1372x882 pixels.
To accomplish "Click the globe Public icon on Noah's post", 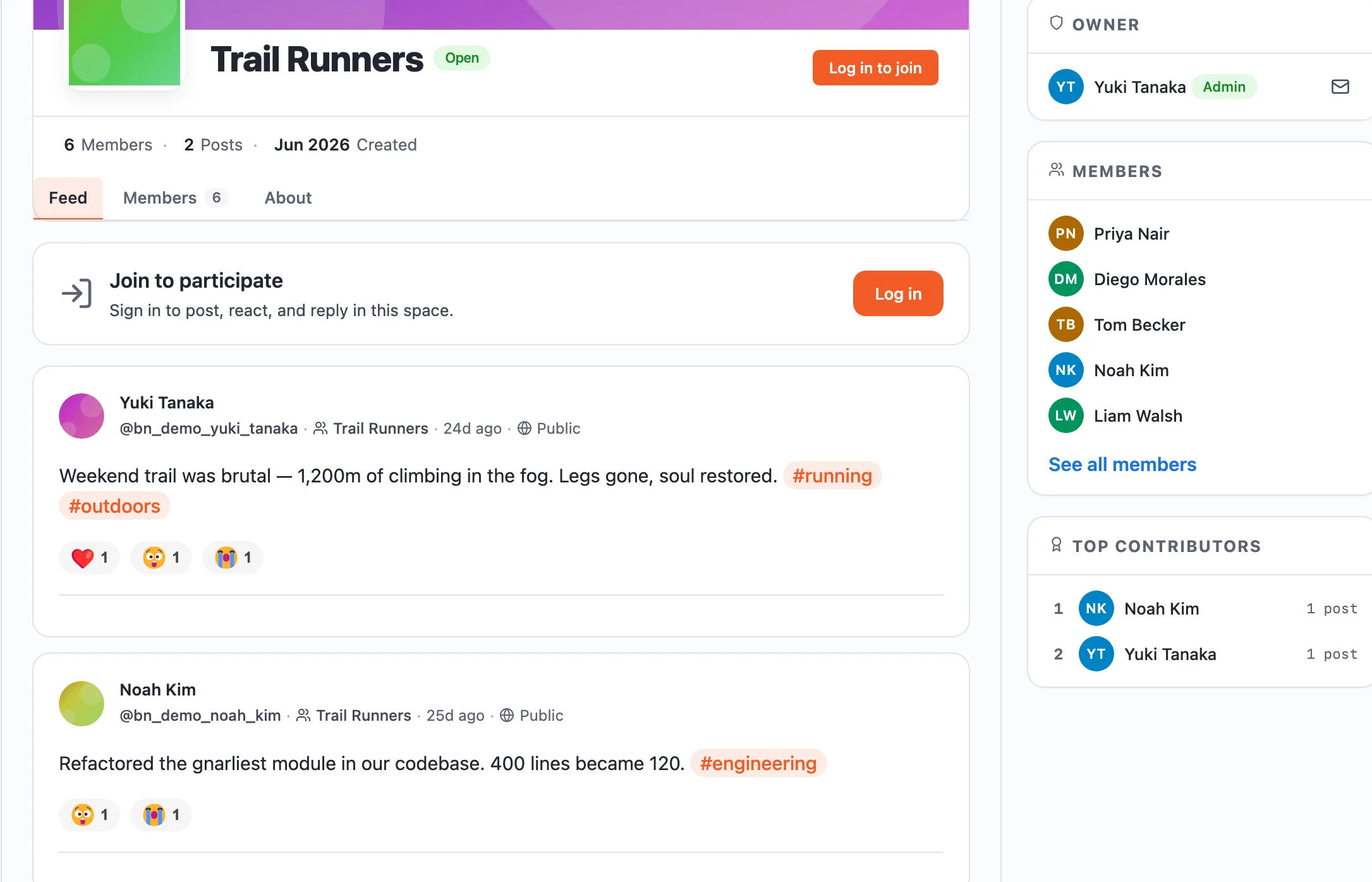I will pos(507,715).
